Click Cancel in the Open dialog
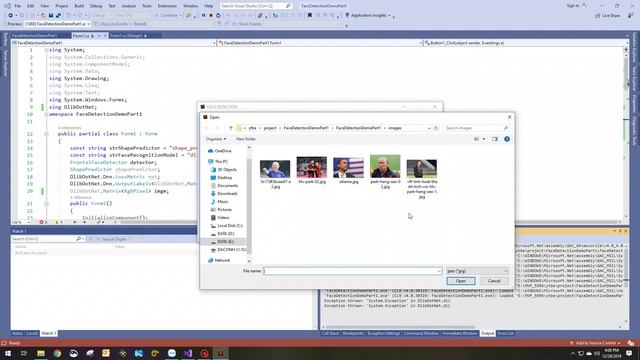 [x=494, y=281]
